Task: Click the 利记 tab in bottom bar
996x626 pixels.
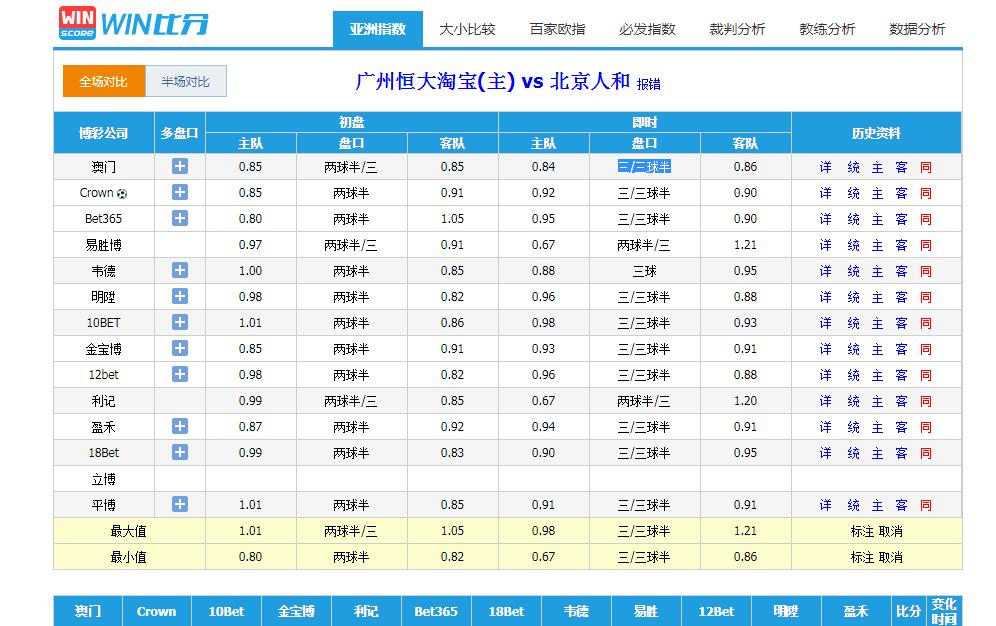Action: tap(366, 611)
